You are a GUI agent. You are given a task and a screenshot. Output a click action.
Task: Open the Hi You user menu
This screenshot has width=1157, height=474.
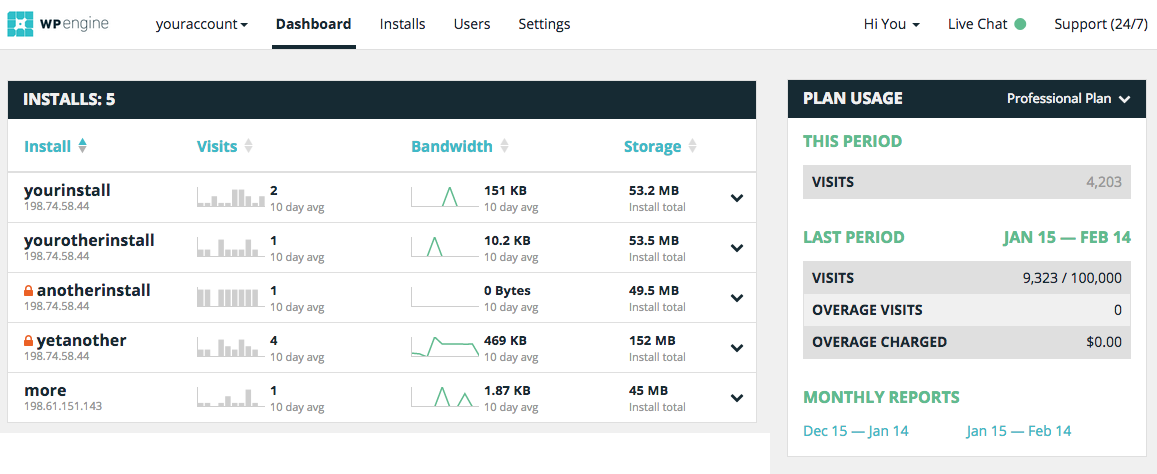click(891, 24)
